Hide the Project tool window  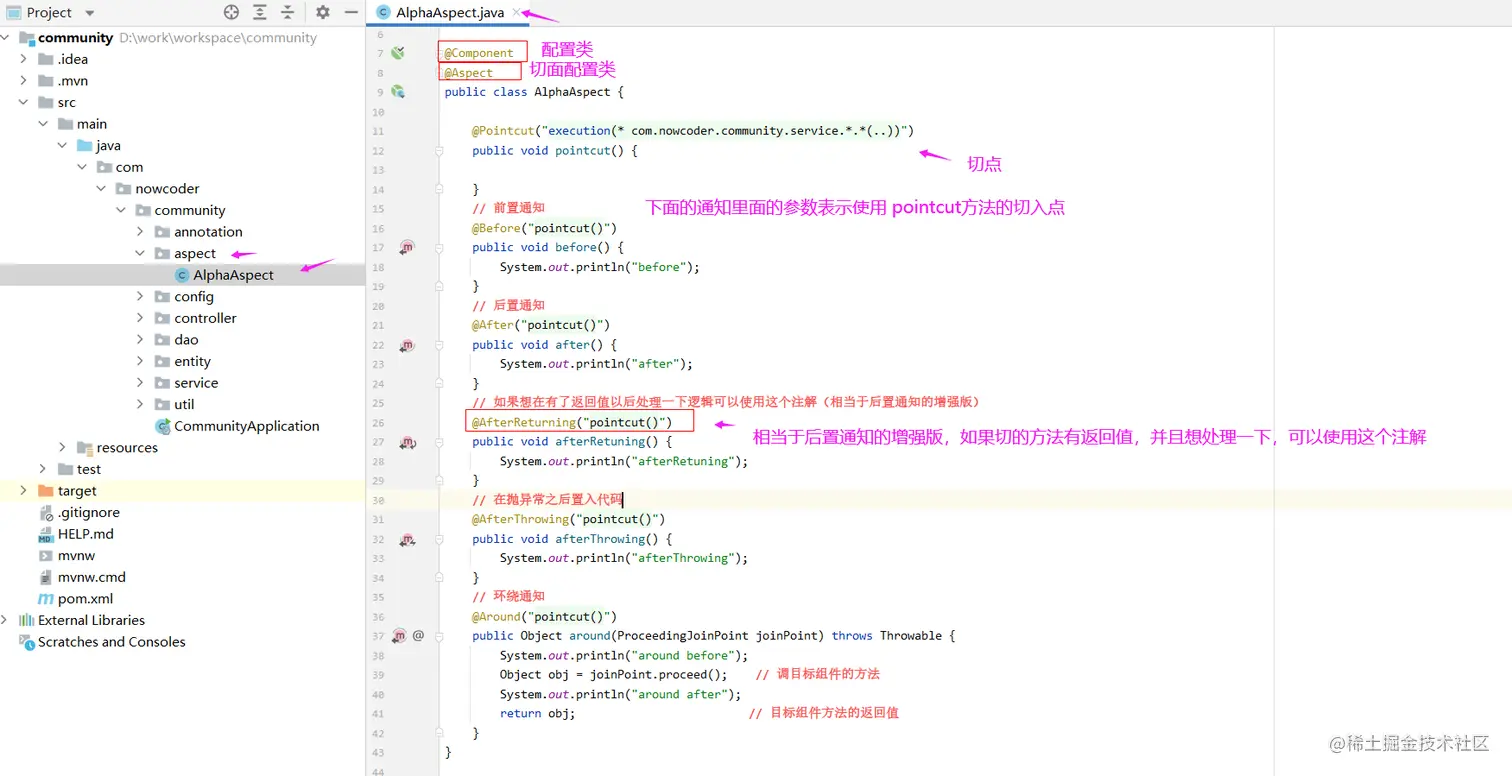[351, 12]
